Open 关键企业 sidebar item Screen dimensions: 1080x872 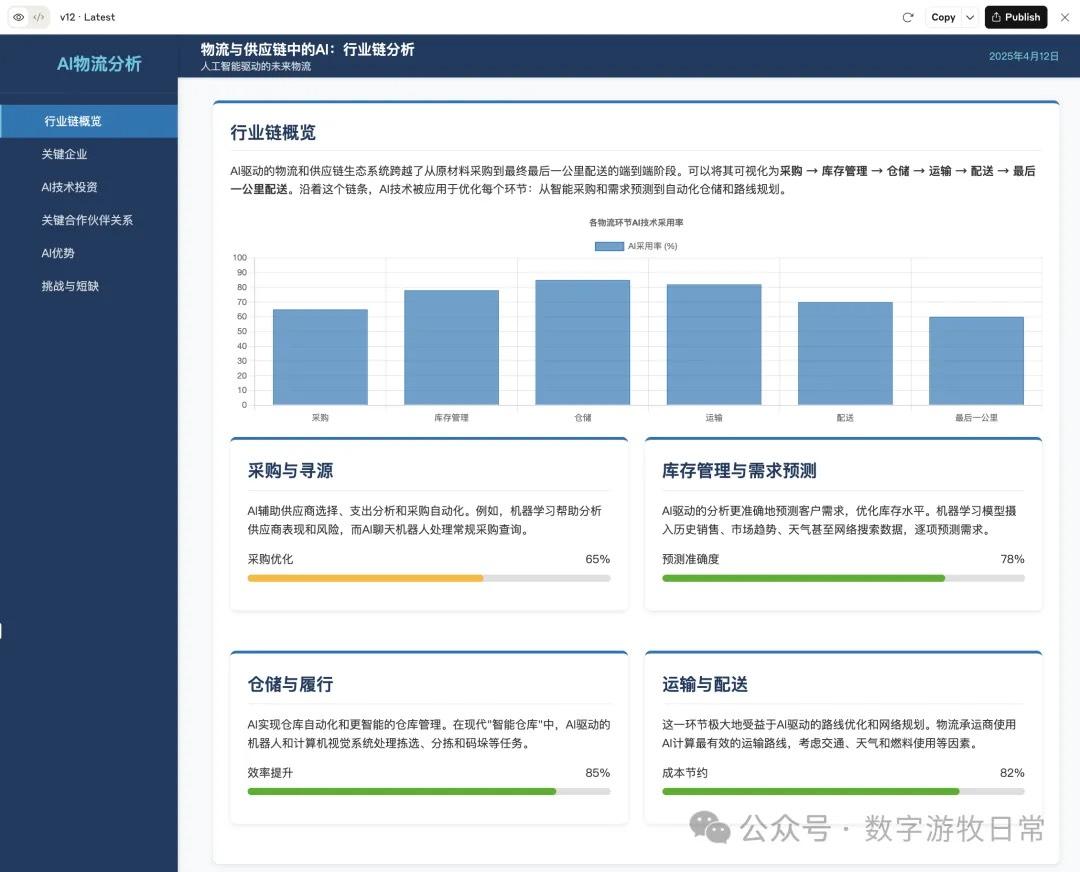tap(64, 154)
